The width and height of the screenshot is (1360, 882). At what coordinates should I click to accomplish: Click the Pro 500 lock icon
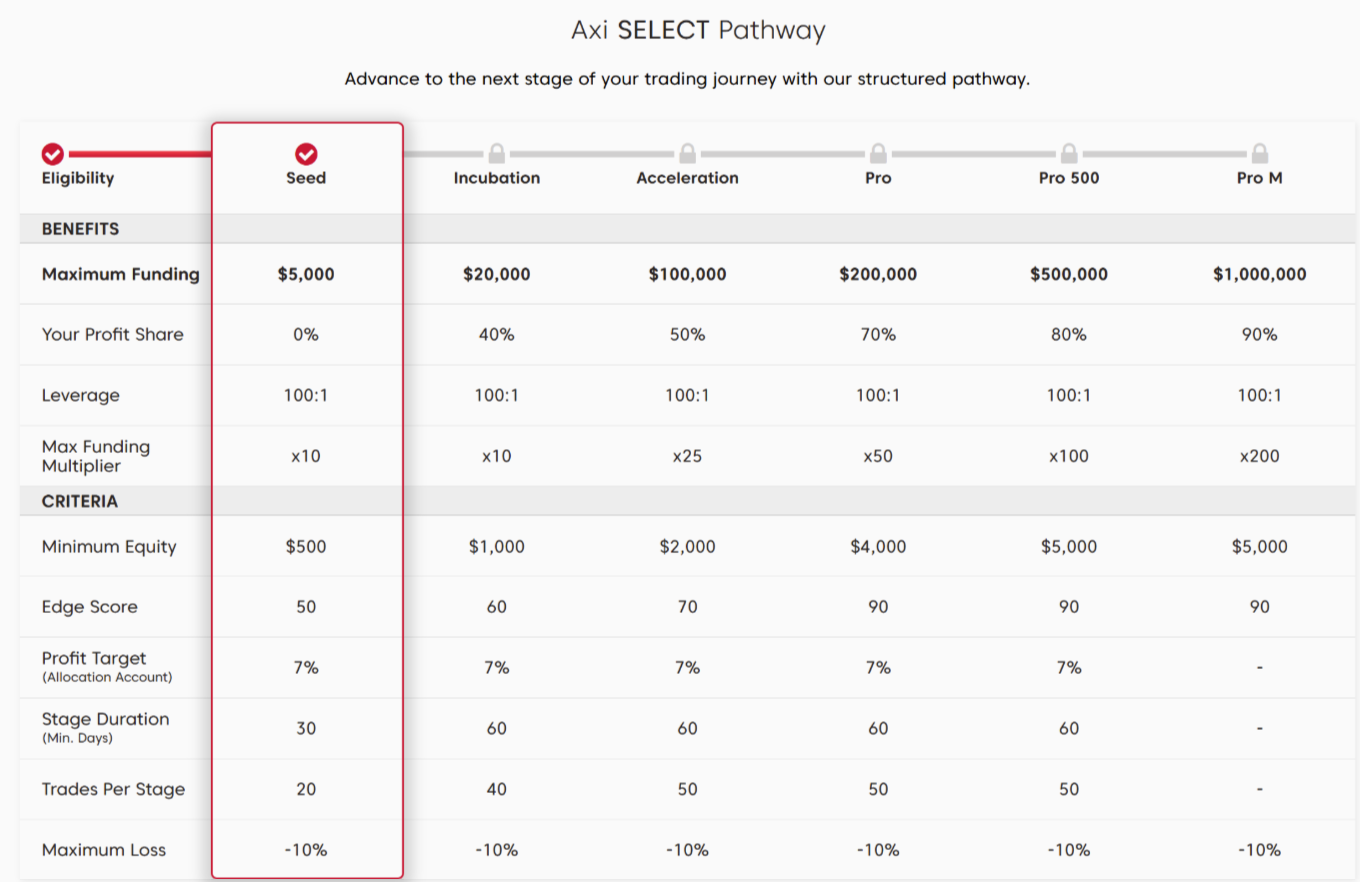coord(1069,154)
